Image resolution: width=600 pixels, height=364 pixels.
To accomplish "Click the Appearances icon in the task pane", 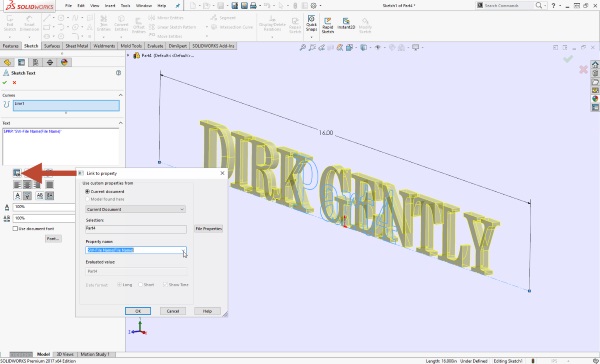I will click(x=595, y=99).
